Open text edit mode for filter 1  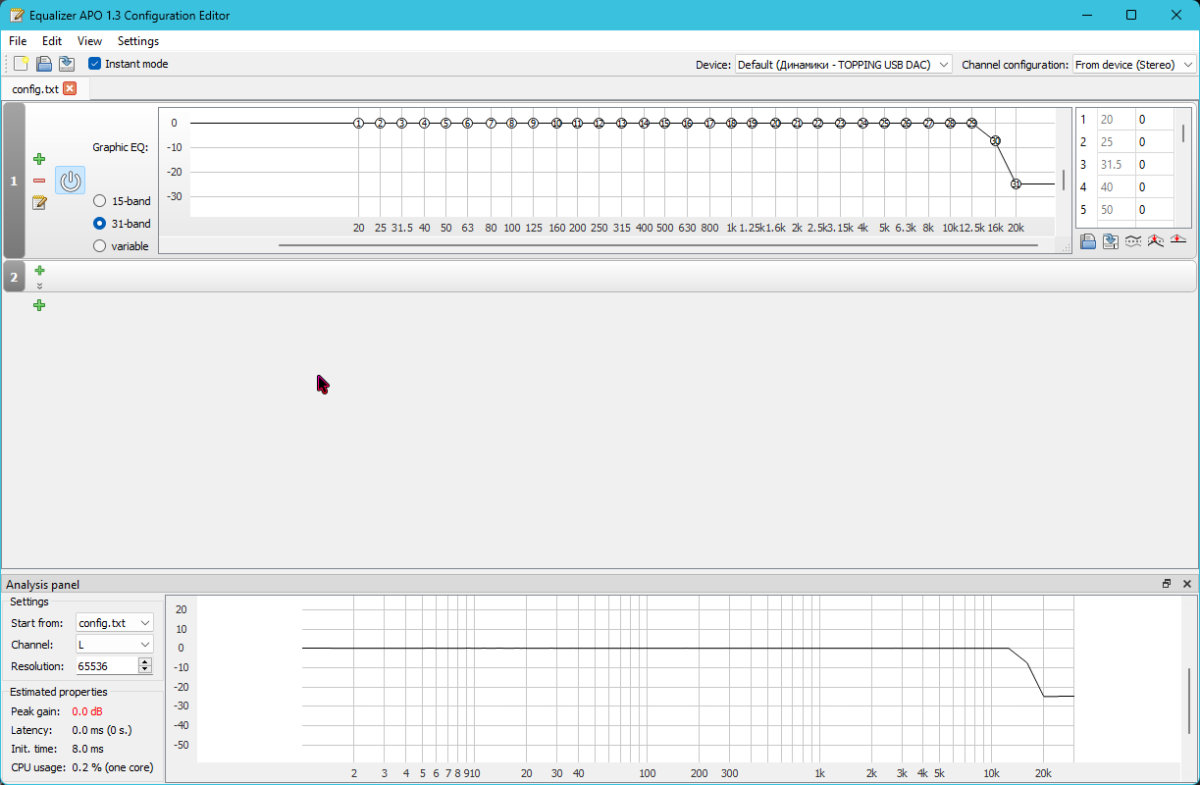pyautogui.click(x=39, y=203)
